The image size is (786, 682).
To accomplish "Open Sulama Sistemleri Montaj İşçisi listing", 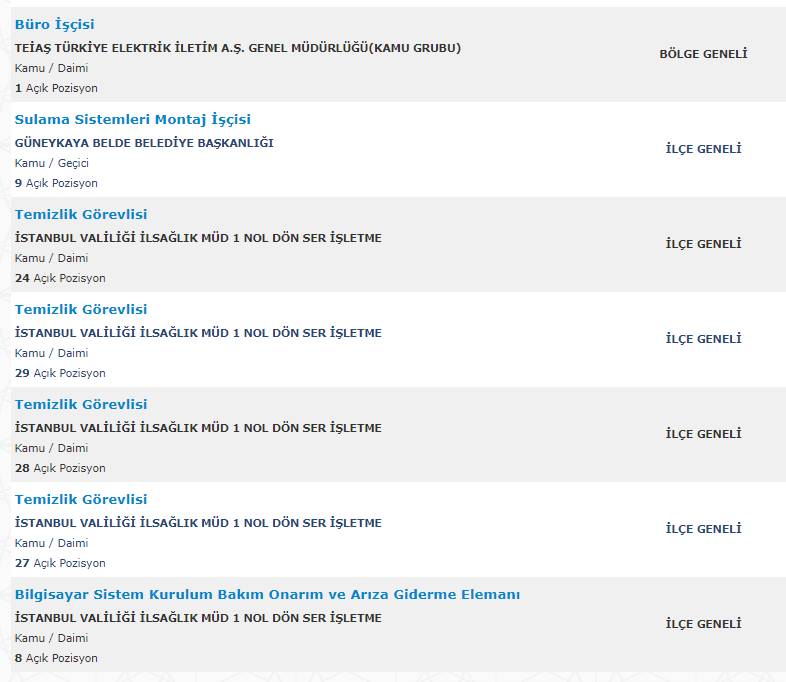I will tap(132, 119).
